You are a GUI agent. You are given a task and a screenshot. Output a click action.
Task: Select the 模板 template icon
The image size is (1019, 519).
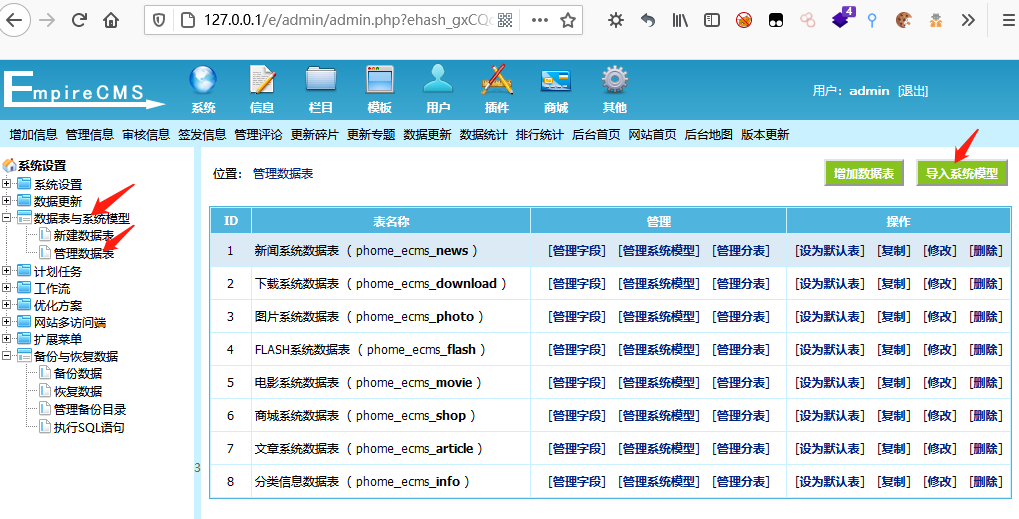(x=380, y=81)
